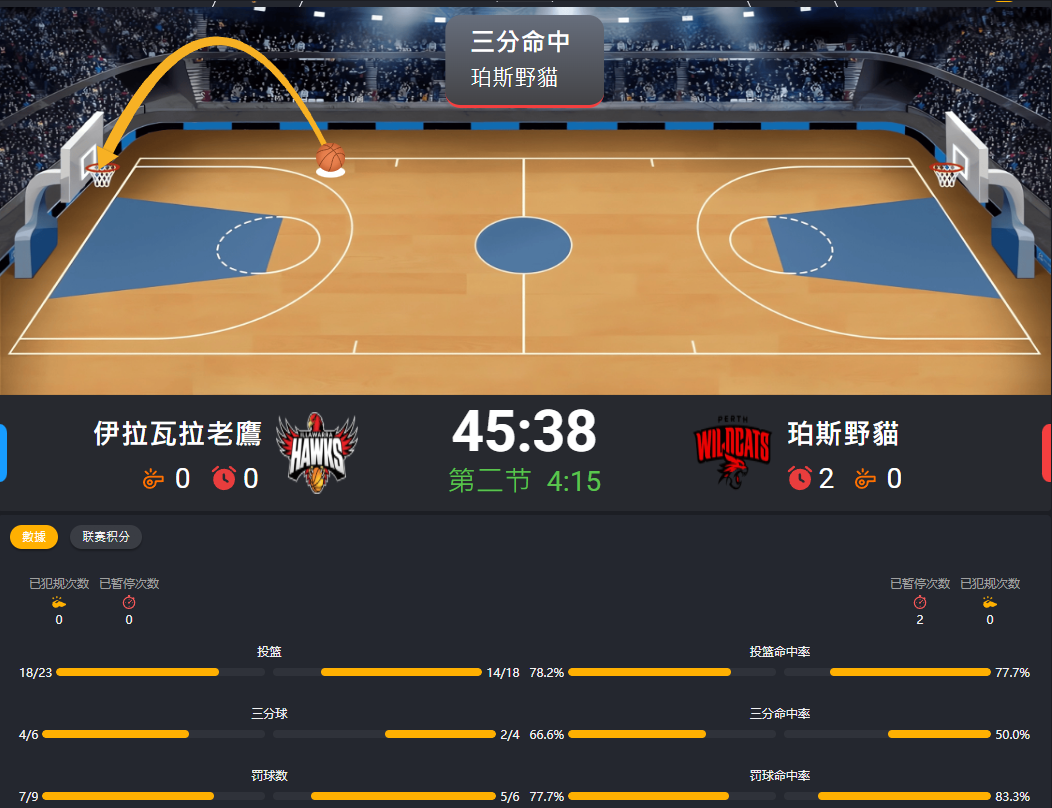Click the Illawarra Hawks team logo

click(x=317, y=453)
